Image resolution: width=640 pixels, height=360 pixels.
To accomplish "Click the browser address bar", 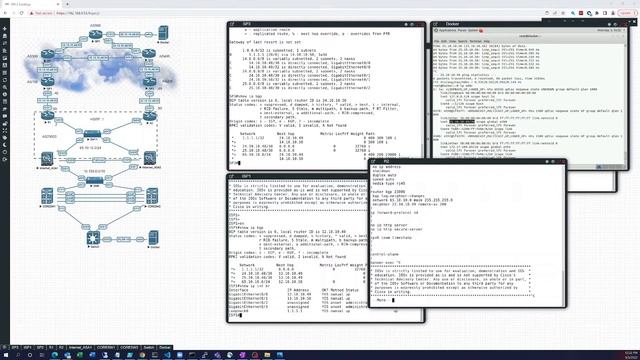I will [286, 13].
